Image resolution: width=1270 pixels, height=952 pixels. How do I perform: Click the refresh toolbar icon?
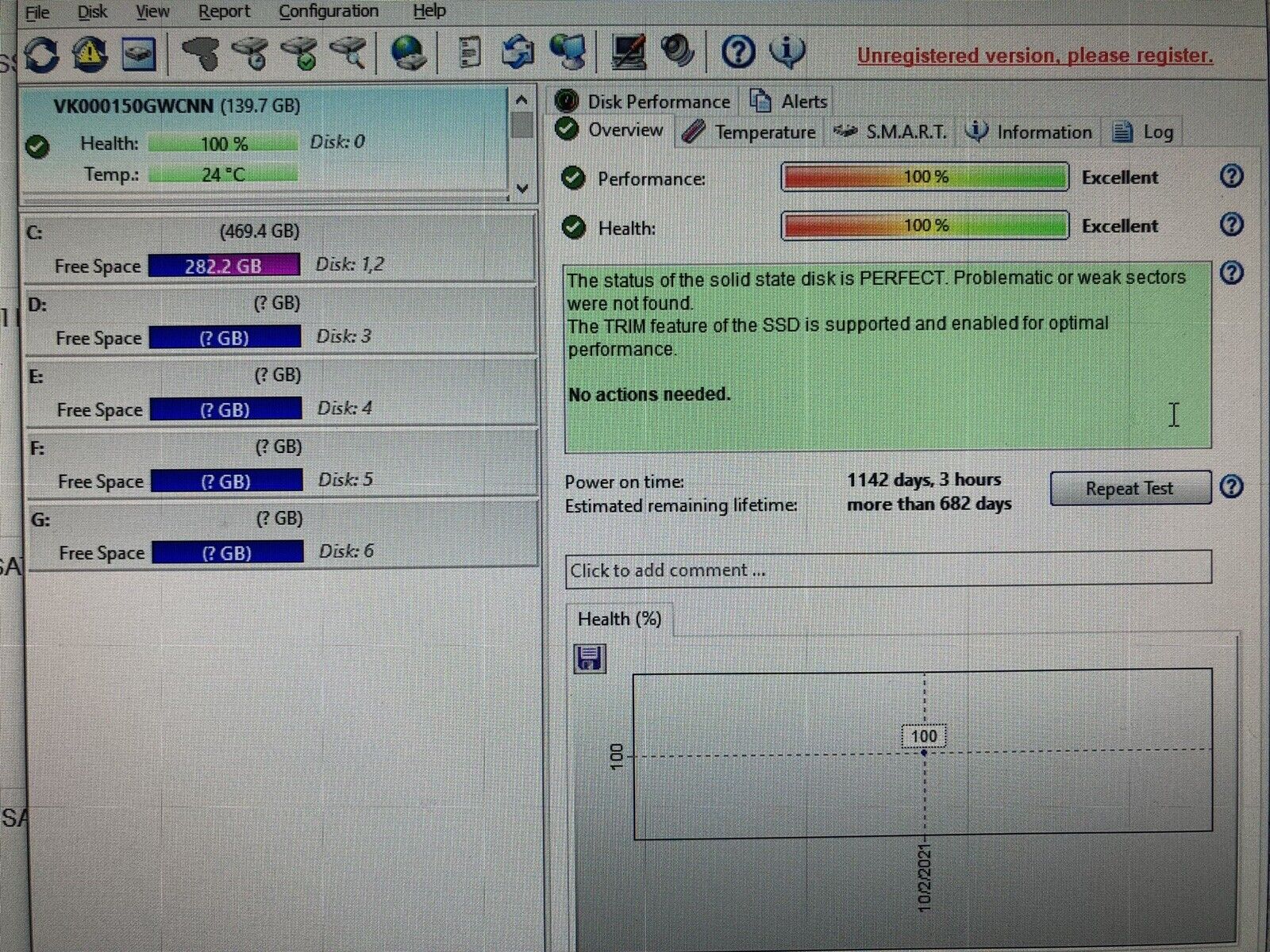(41, 54)
